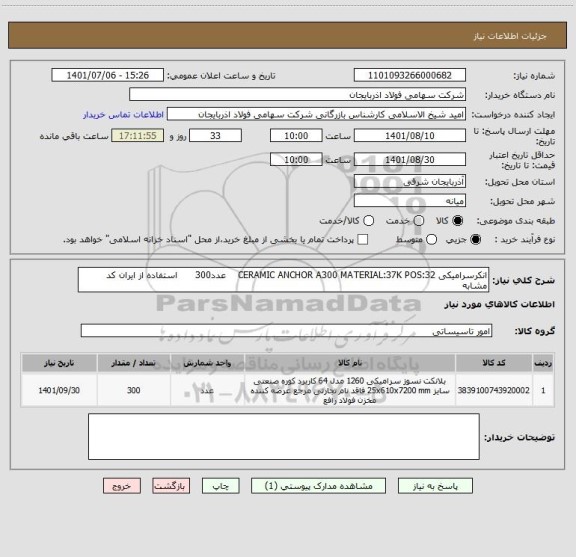Click the واحد شمارش column header
This screenshot has height=557, width=576.
(207, 363)
